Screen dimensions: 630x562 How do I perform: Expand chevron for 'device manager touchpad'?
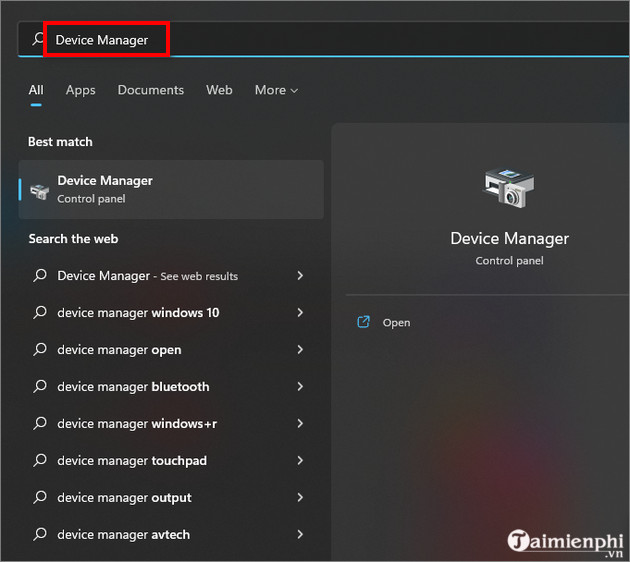(300, 460)
